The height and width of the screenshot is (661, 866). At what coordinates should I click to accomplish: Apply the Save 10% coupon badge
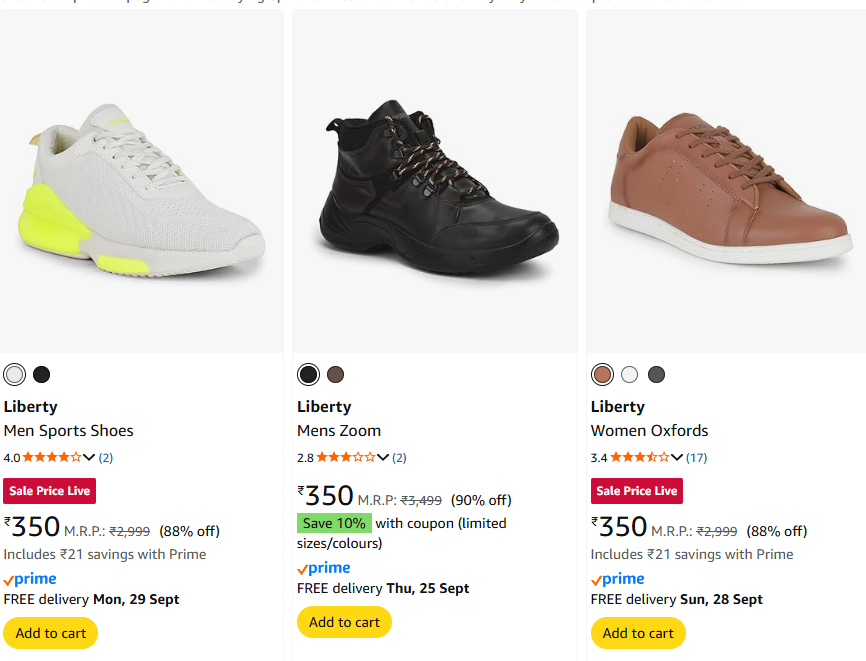(334, 523)
